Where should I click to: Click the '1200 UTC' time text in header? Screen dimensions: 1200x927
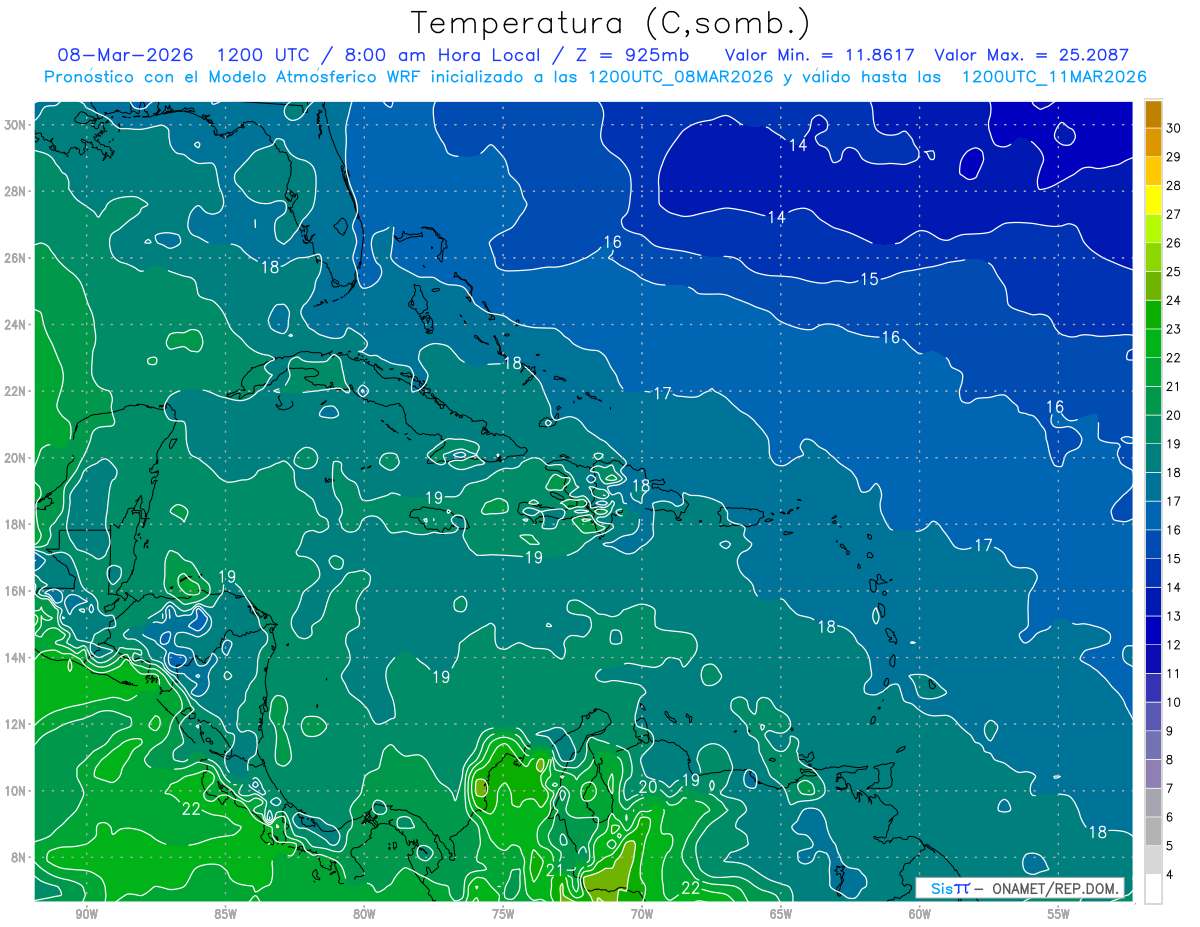pos(264,55)
